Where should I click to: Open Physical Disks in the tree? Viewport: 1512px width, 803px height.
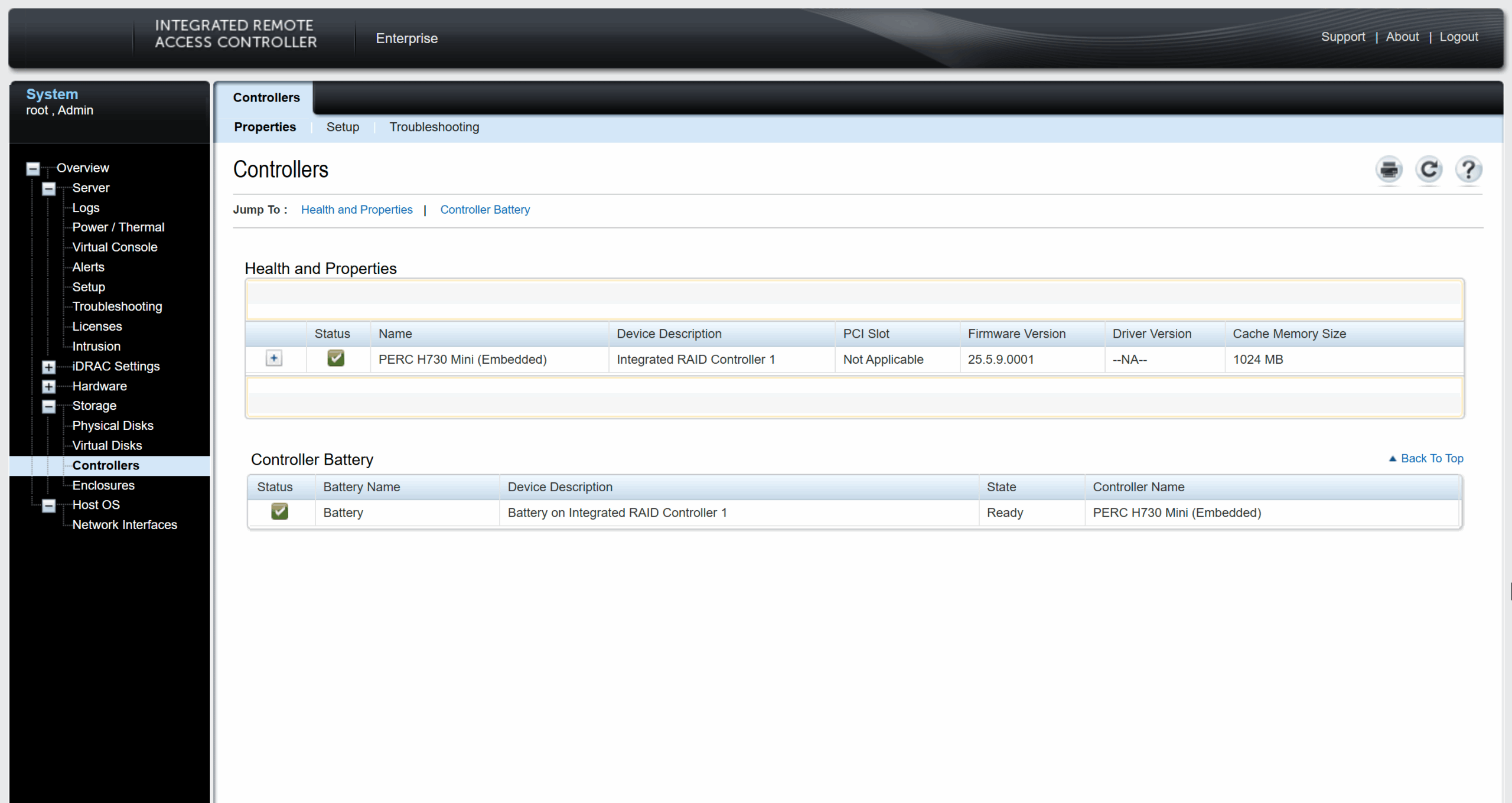tap(113, 426)
